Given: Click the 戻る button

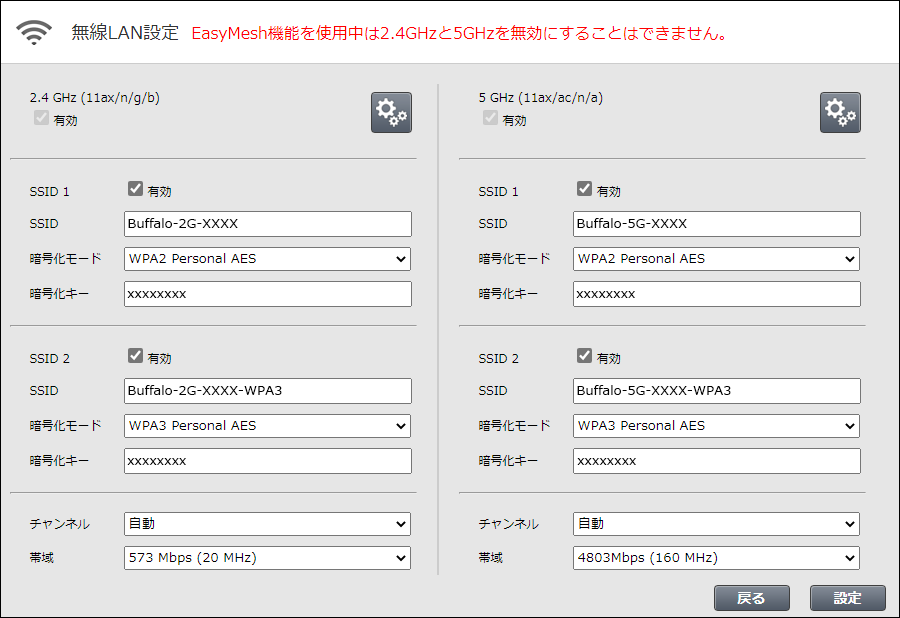Looking at the screenshot, I should tap(751, 598).
